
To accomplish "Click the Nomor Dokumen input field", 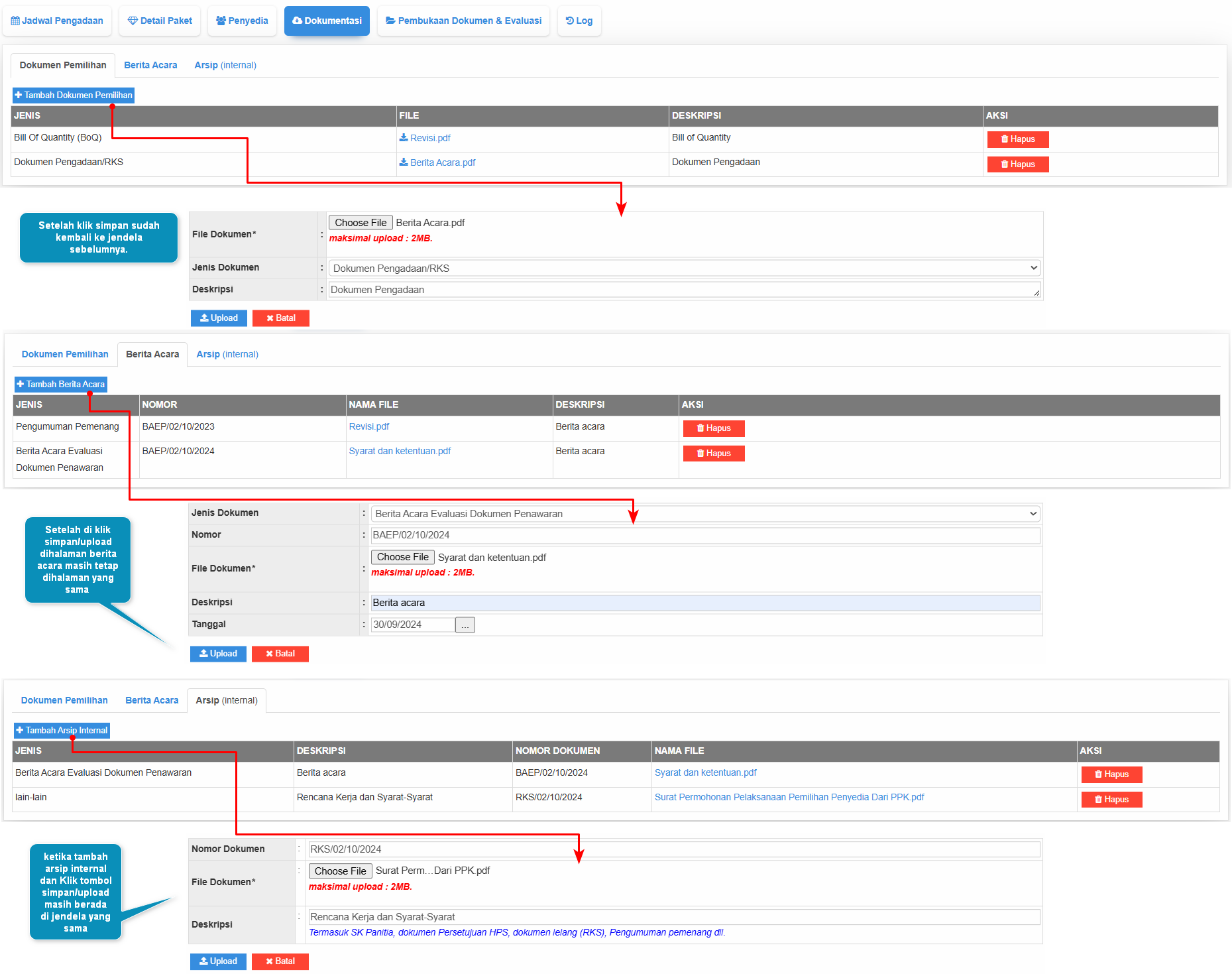I will click(x=673, y=849).
